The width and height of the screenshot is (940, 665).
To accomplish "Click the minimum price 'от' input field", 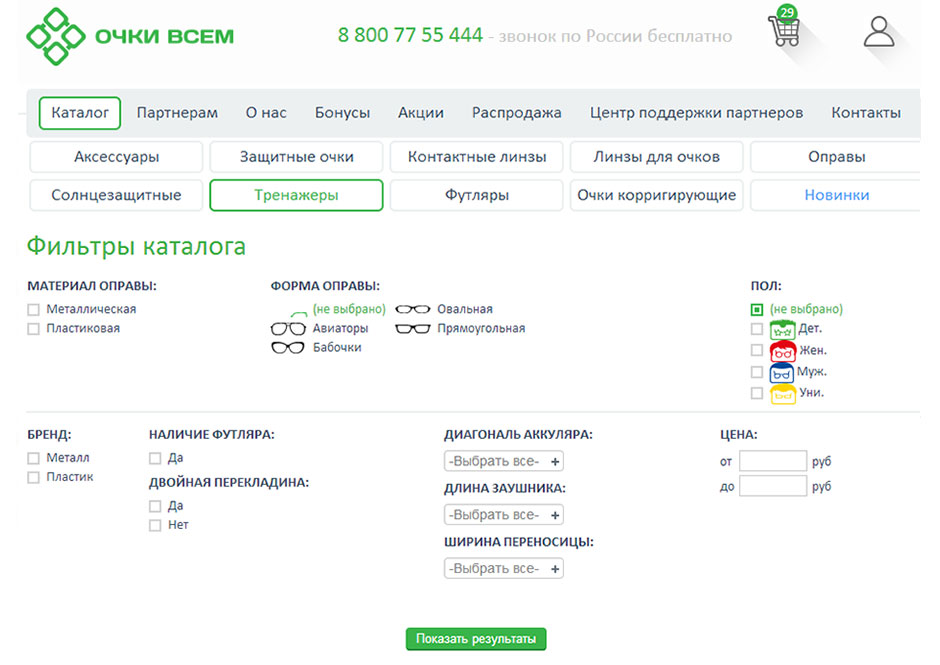I will [x=772, y=461].
